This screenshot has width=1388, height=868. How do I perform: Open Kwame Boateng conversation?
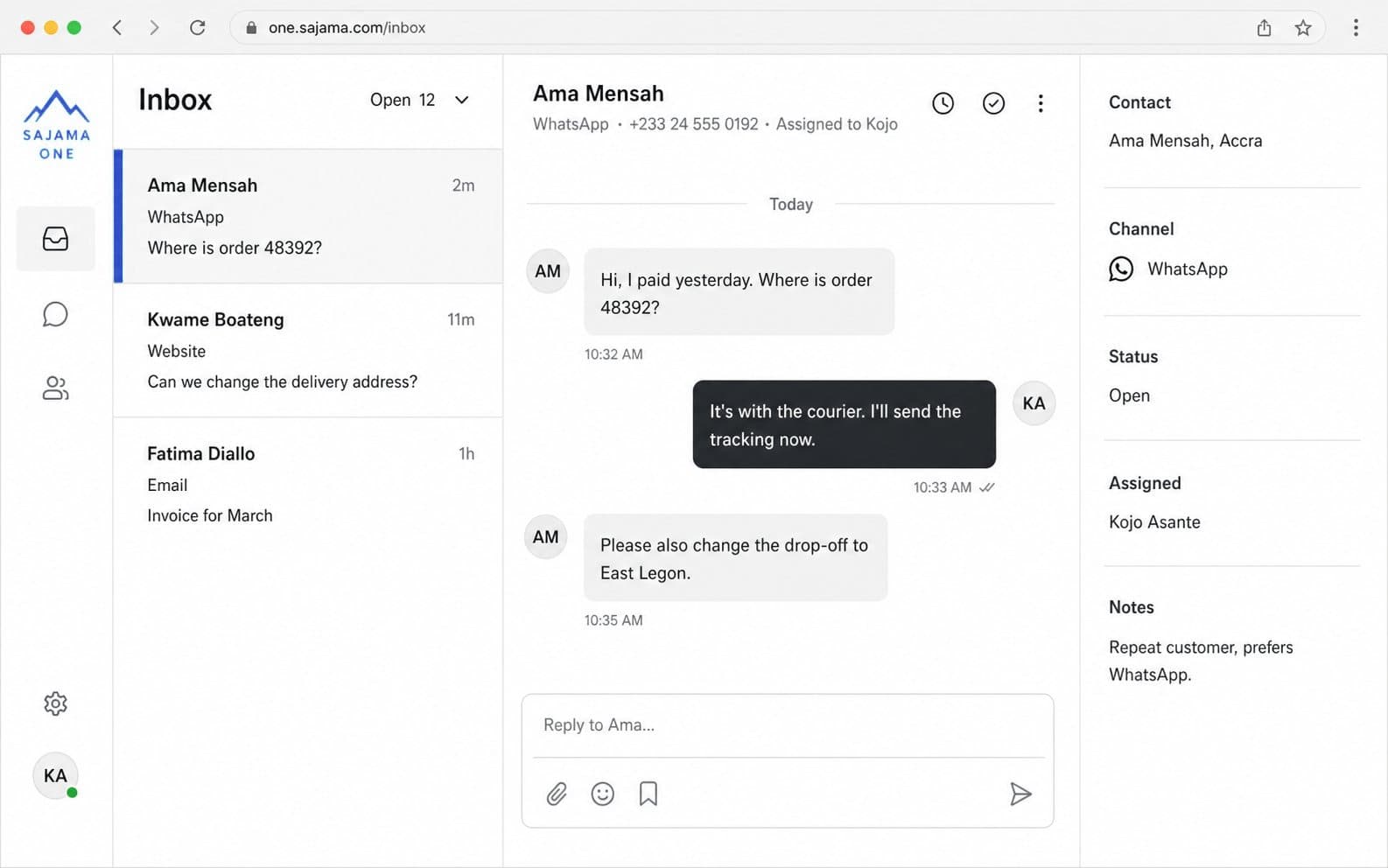pyautogui.click(x=308, y=350)
